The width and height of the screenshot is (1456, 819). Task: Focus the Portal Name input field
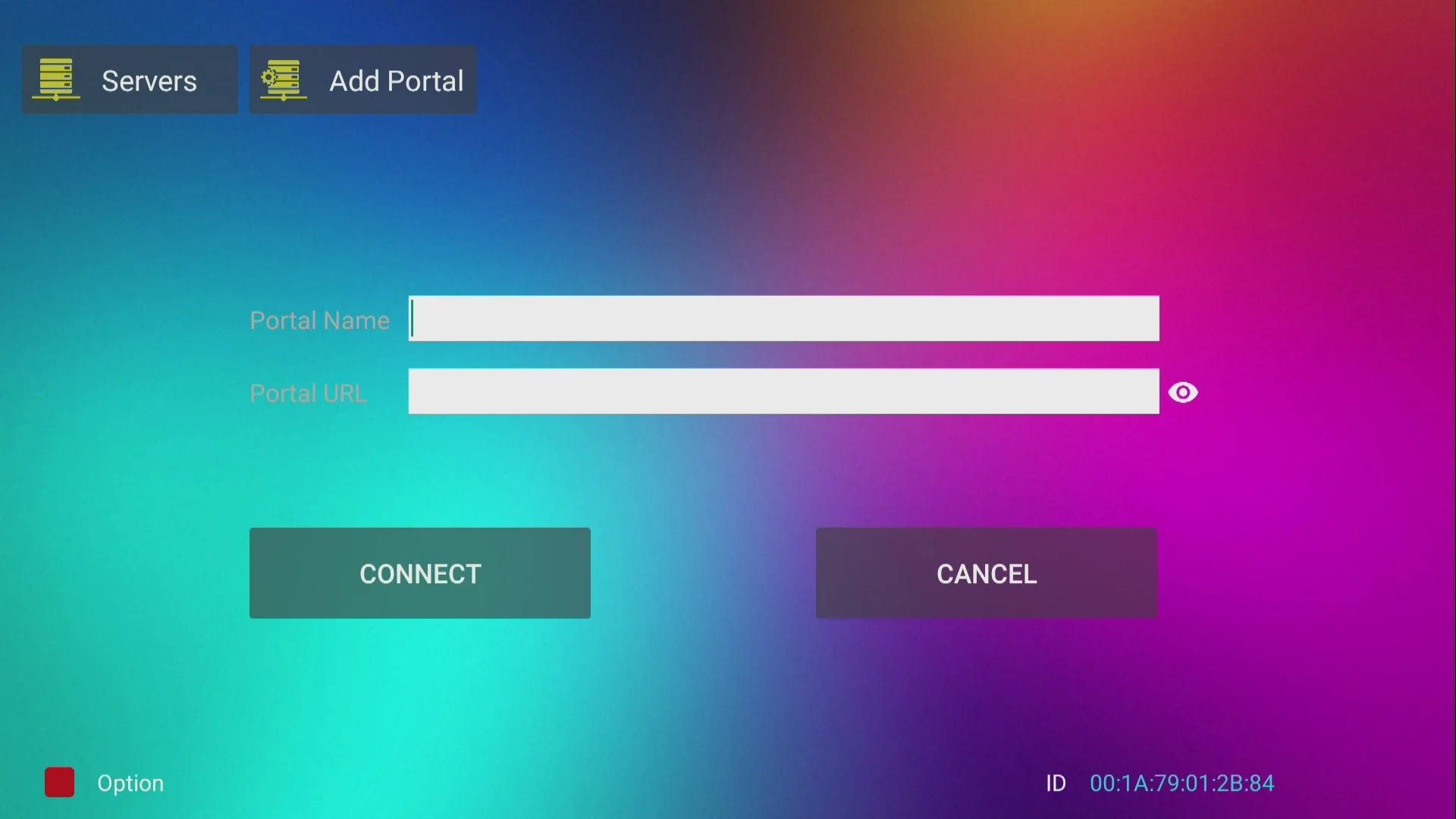click(783, 318)
